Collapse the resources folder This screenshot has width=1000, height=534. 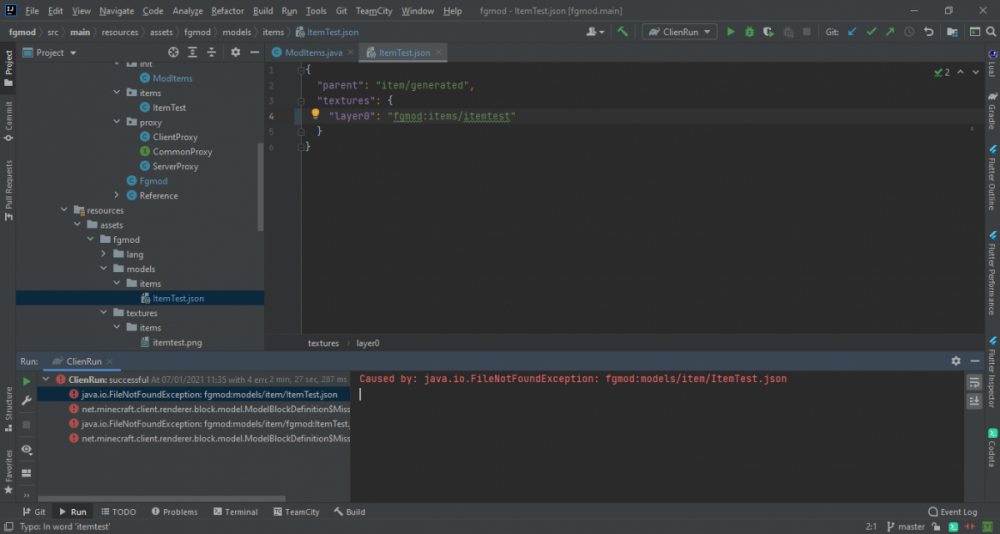click(64, 210)
